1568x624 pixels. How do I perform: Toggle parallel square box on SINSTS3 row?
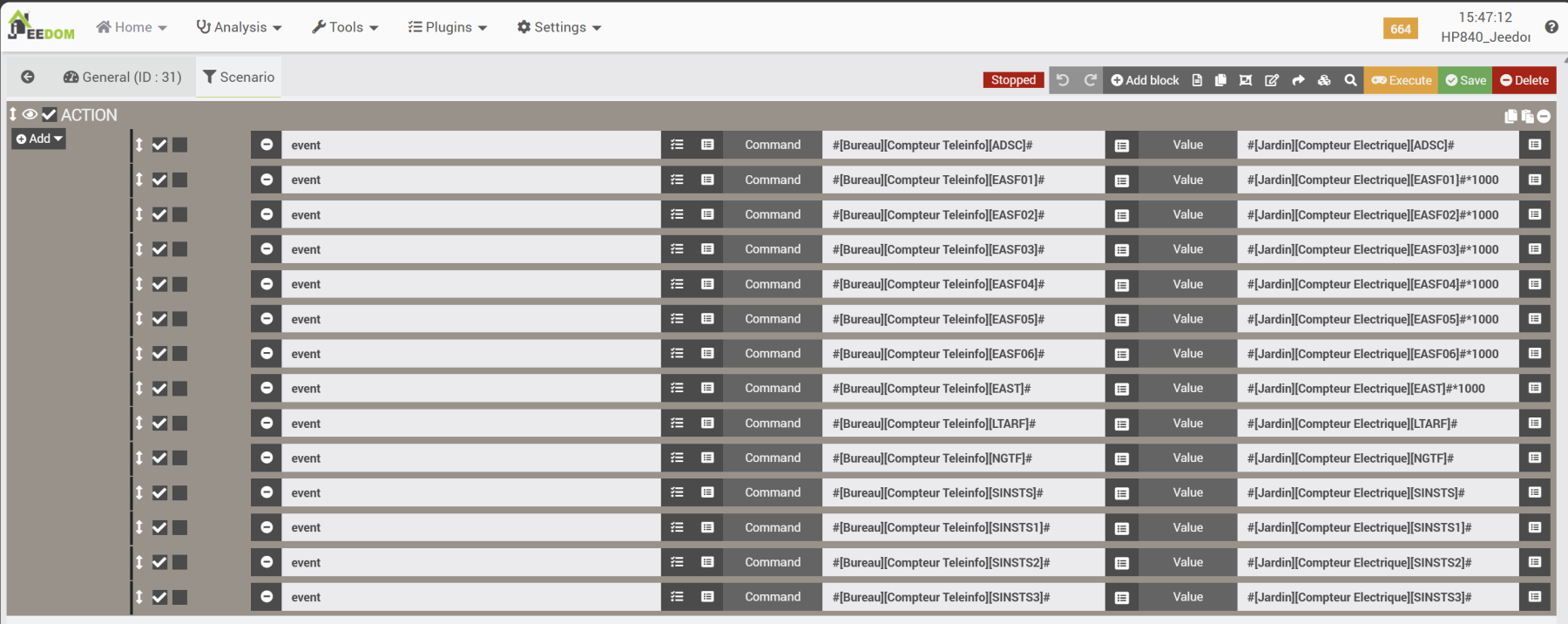(x=179, y=597)
